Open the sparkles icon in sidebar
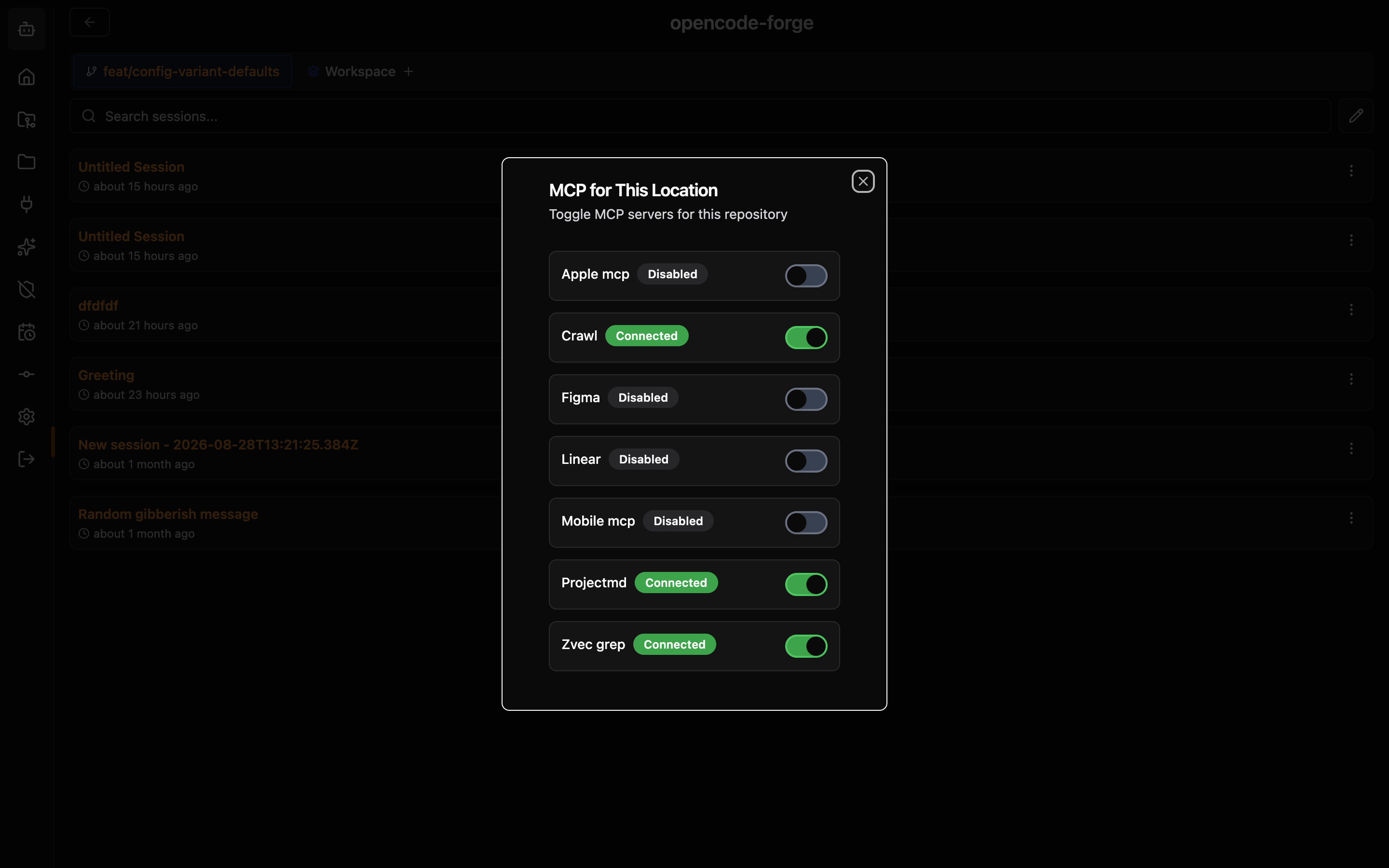This screenshot has width=1389, height=868. 27,247
